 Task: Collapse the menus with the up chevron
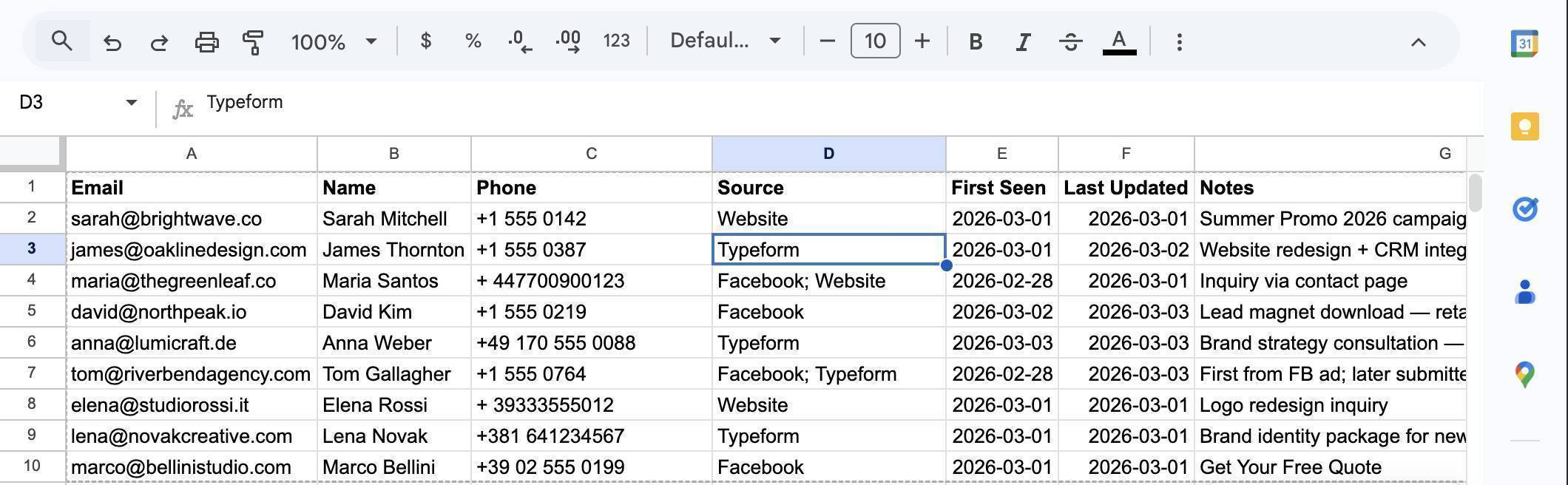tap(1418, 42)
